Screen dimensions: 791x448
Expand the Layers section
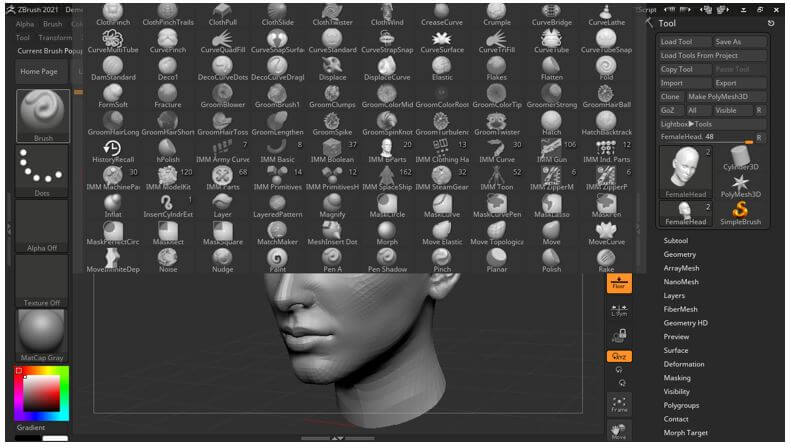pos(674,295)
